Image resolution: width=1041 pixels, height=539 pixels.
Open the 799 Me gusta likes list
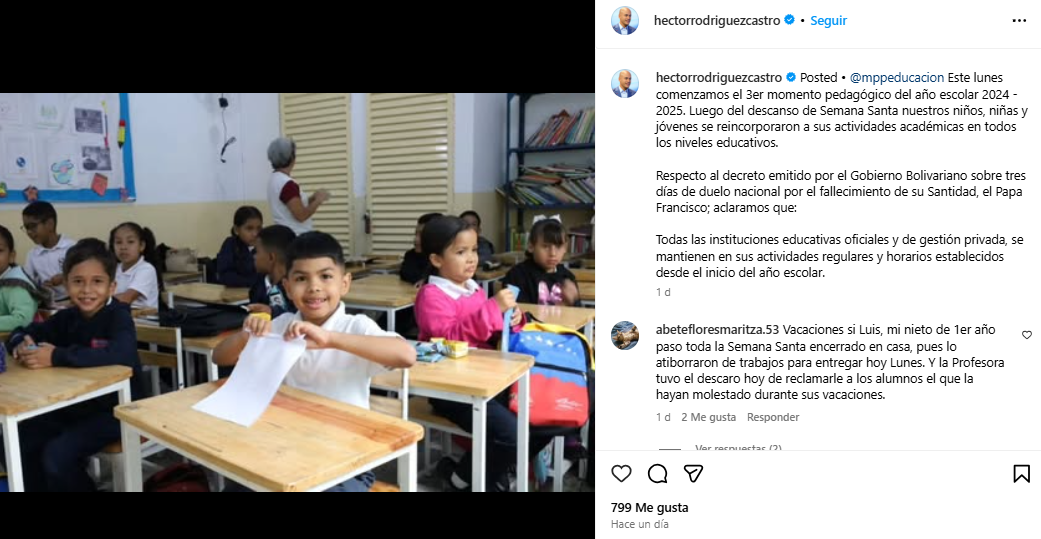point(649,508)
